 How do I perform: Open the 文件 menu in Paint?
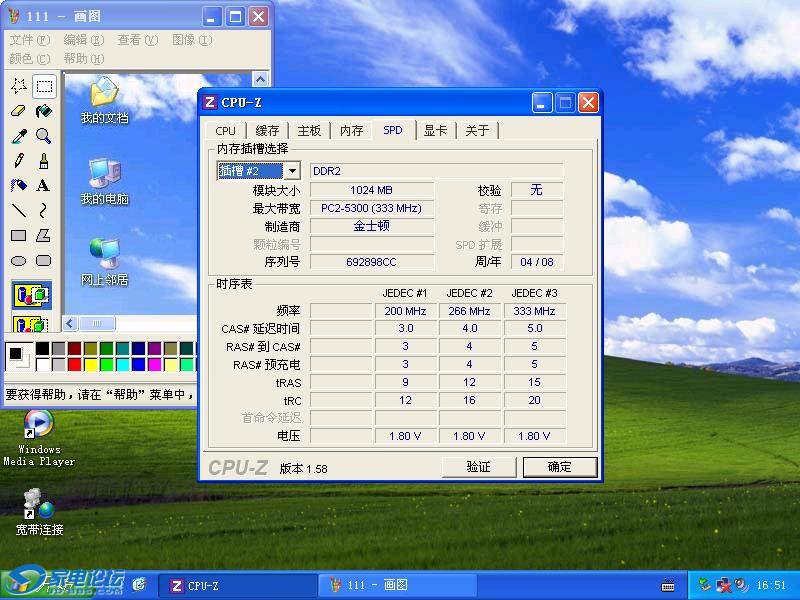point(30,40)
